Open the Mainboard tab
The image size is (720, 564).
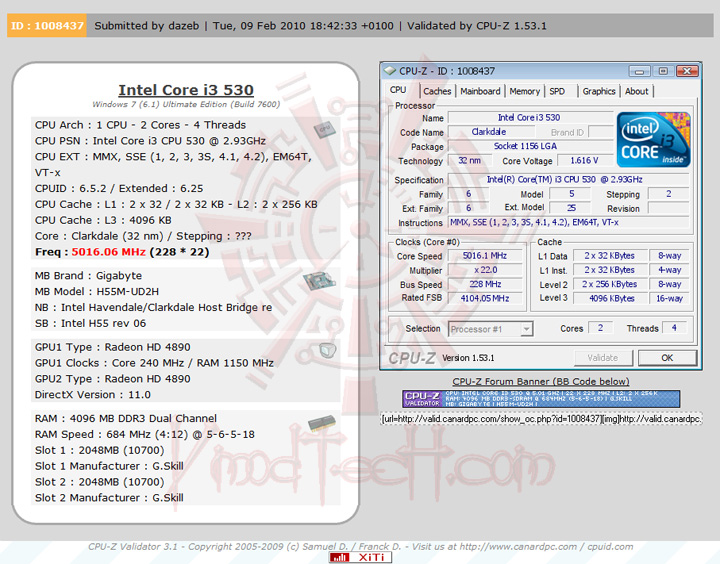tap(480, 91)
